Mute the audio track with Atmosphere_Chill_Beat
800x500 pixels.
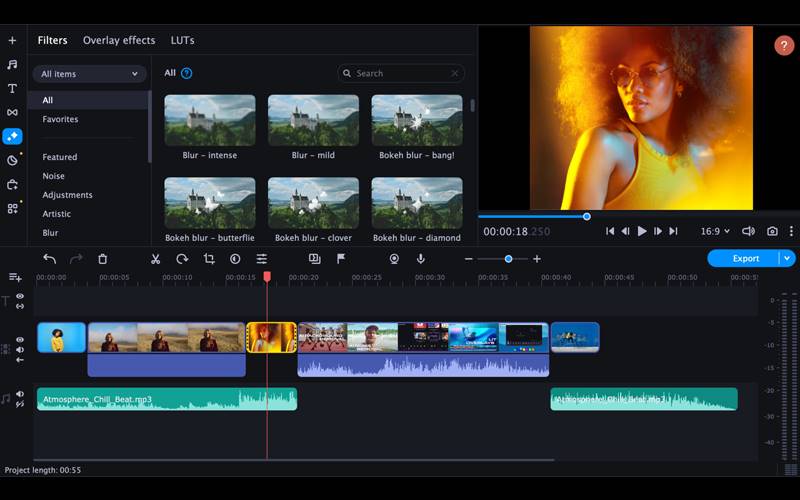tap(20, 394)
